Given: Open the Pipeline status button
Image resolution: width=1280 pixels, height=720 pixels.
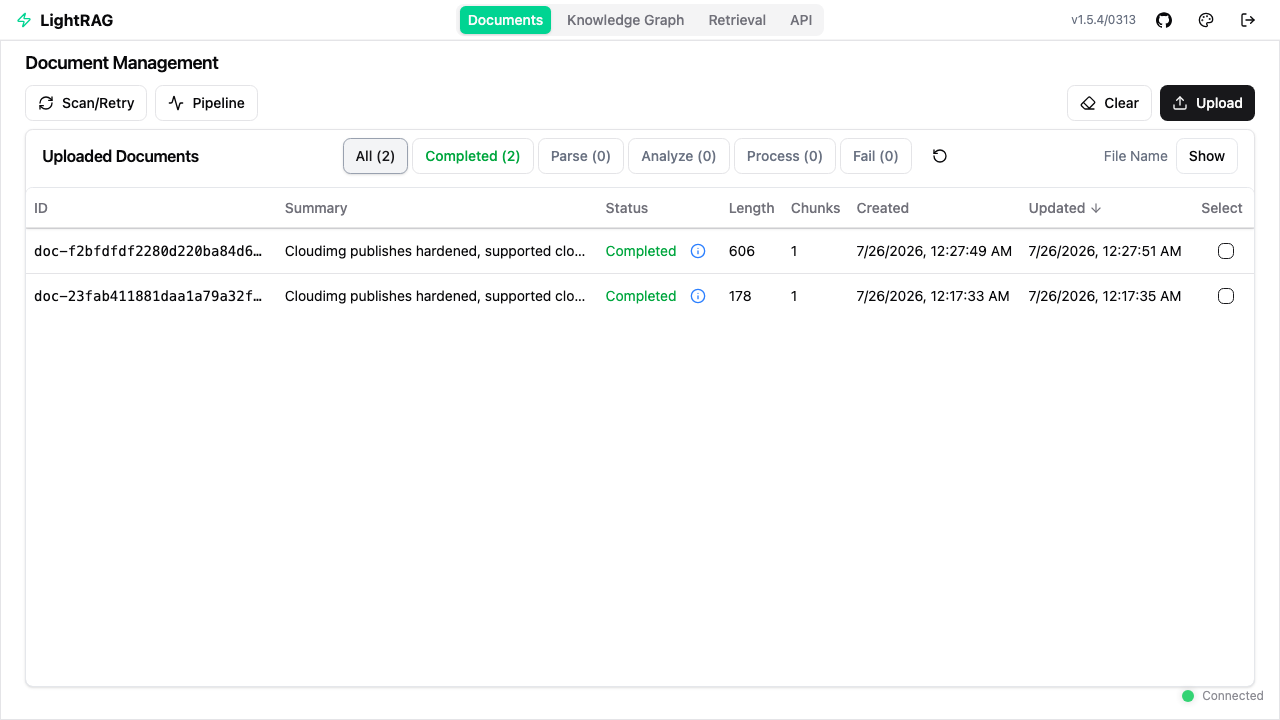Looking at the screenshot, I should (x=206, y=103).
